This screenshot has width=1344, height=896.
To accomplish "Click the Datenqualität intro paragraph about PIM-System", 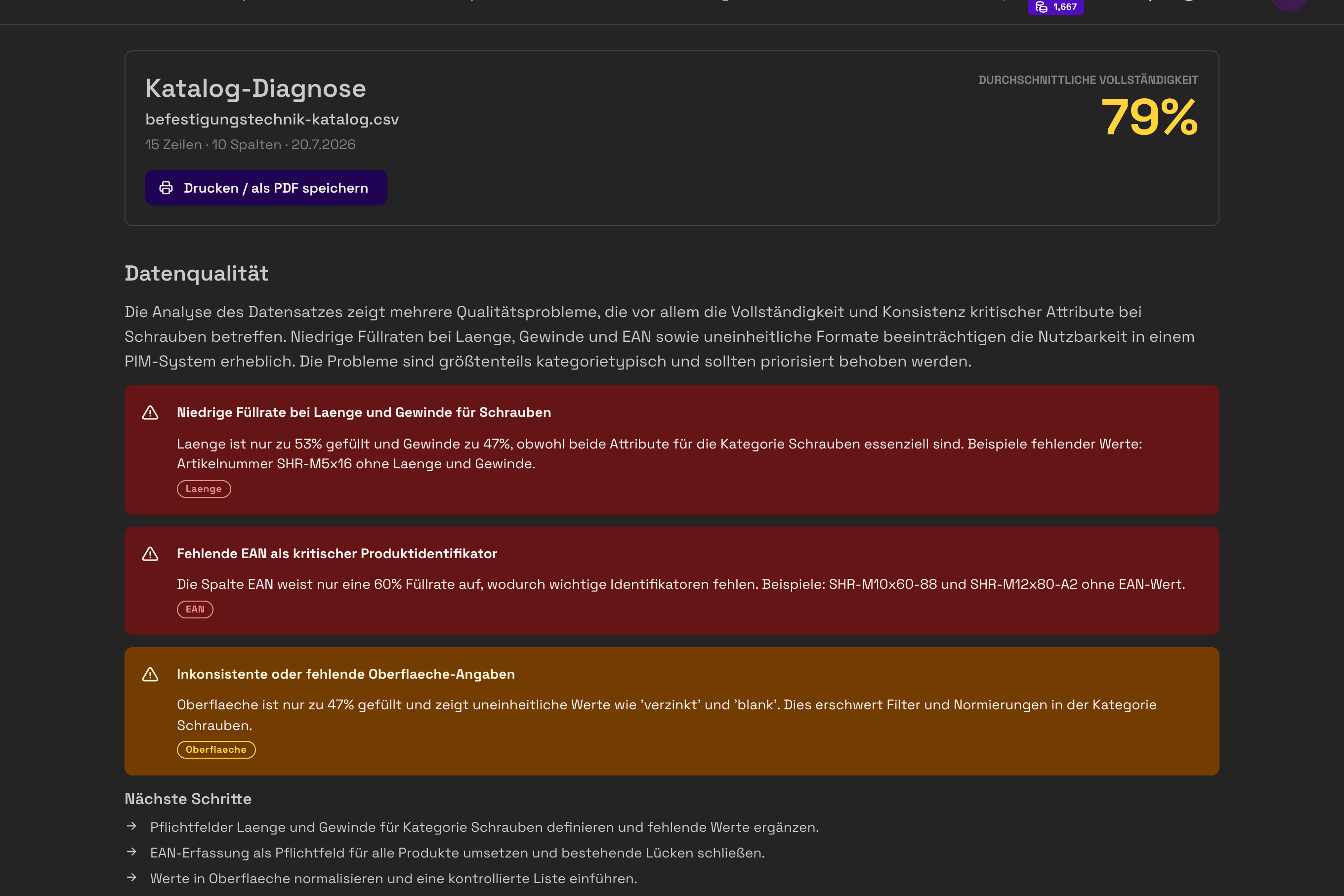I will (x=660, y=336).
